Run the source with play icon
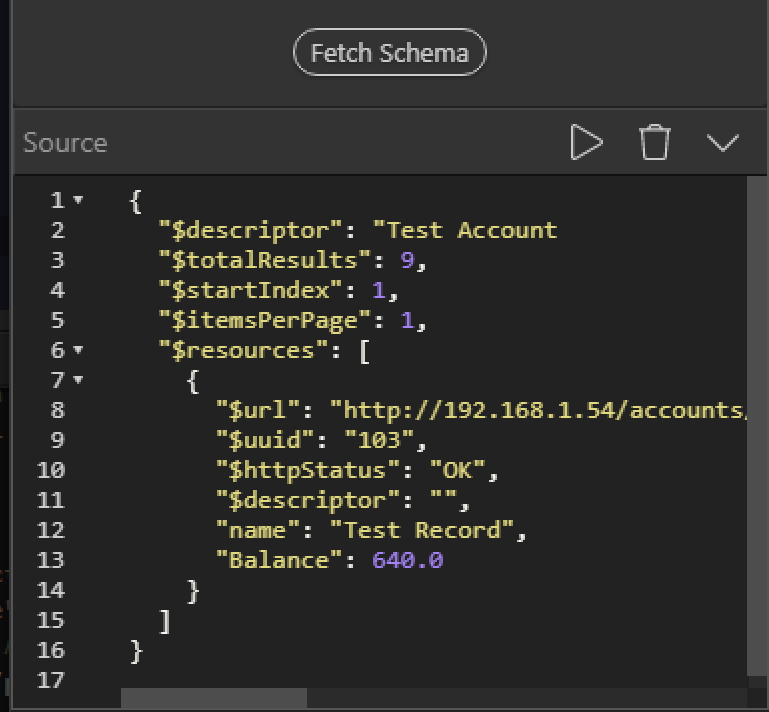The height and width of the screenshot is (712, 769). pyautogui.click(x=587, y=142)
